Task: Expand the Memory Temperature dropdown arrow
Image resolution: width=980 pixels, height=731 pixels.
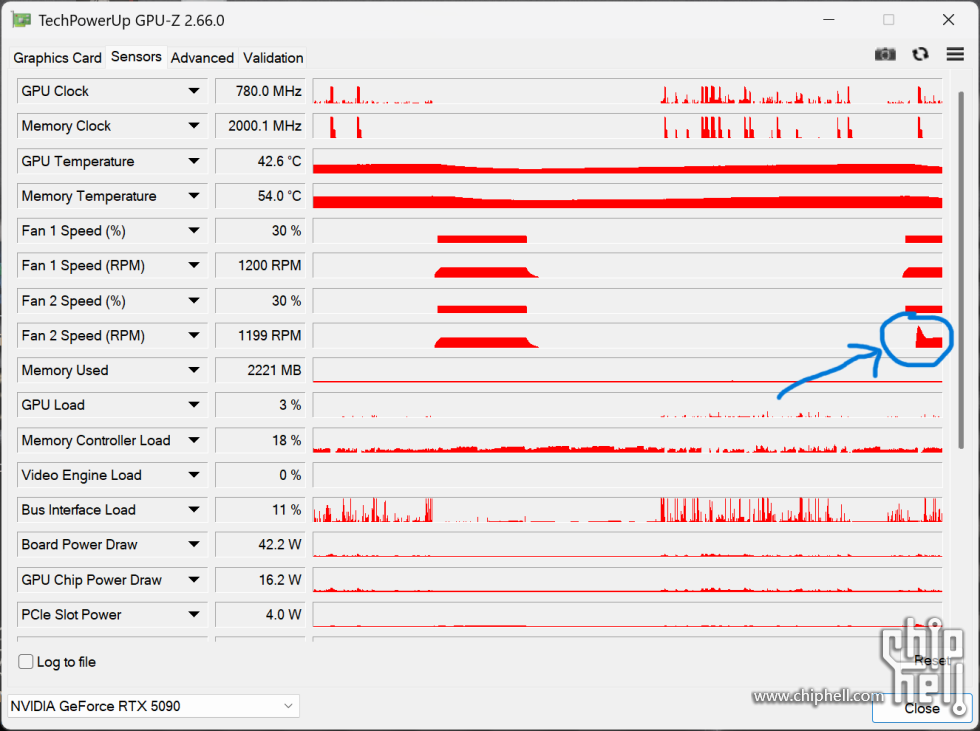Action: [x=194, y=196]
